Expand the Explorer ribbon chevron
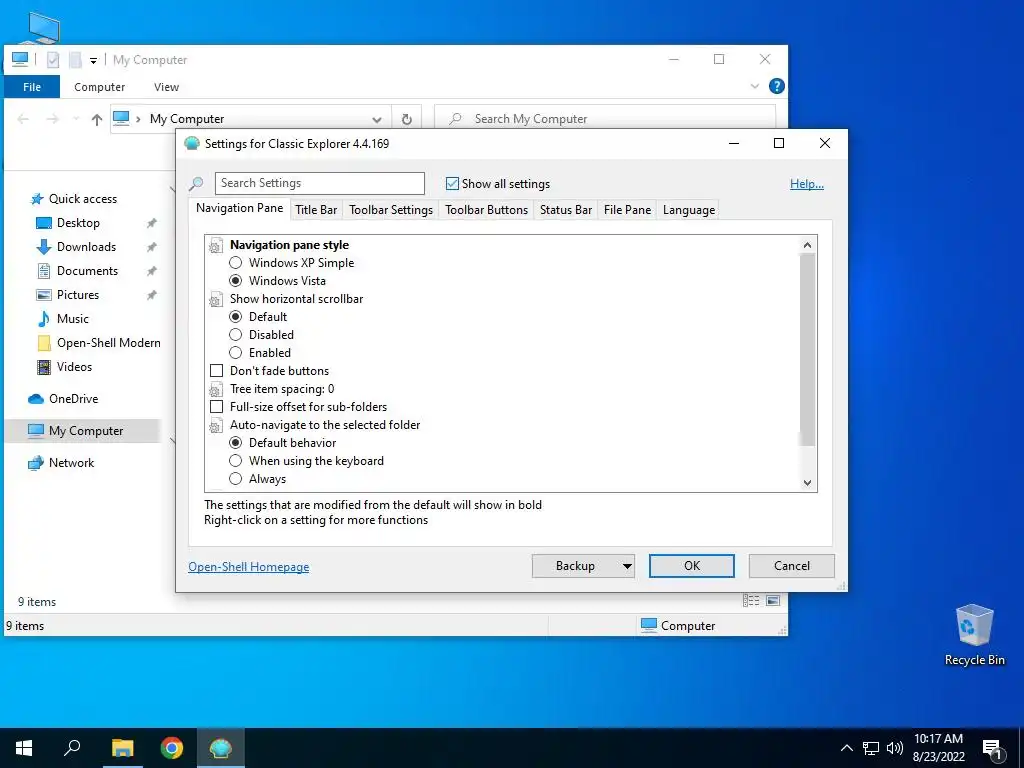 click(755, 86)
